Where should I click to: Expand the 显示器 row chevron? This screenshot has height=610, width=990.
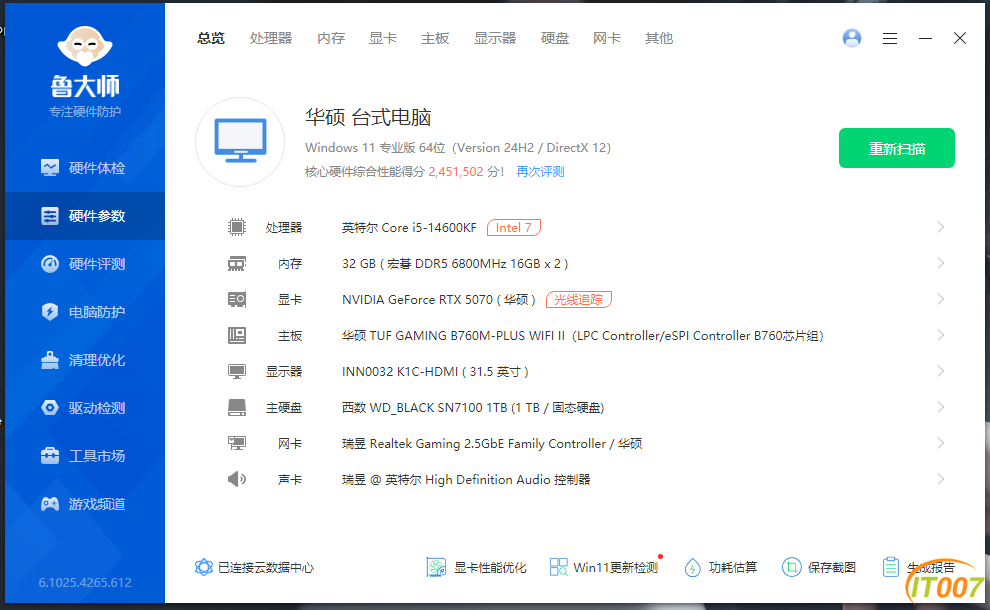coord(940,371)
